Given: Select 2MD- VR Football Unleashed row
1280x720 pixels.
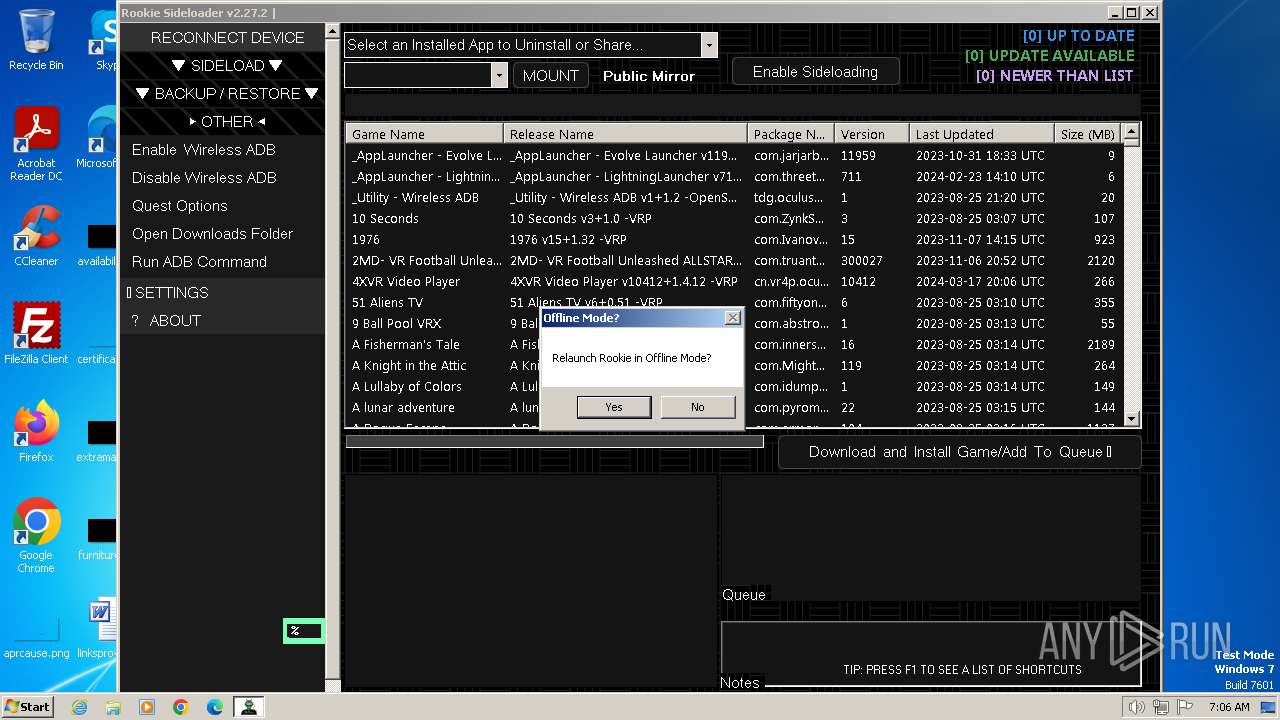Looking at the screenshot, I should [733, 260].
